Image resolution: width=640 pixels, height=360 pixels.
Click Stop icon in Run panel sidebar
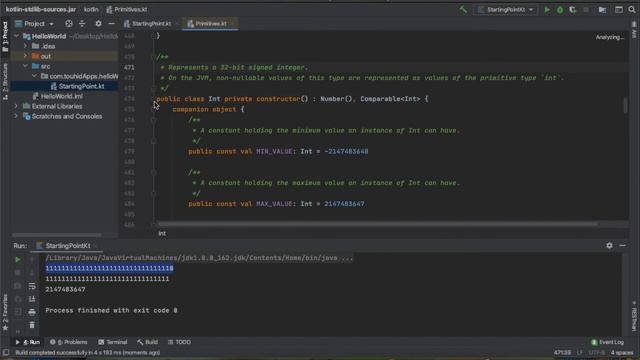coord(18,273)
